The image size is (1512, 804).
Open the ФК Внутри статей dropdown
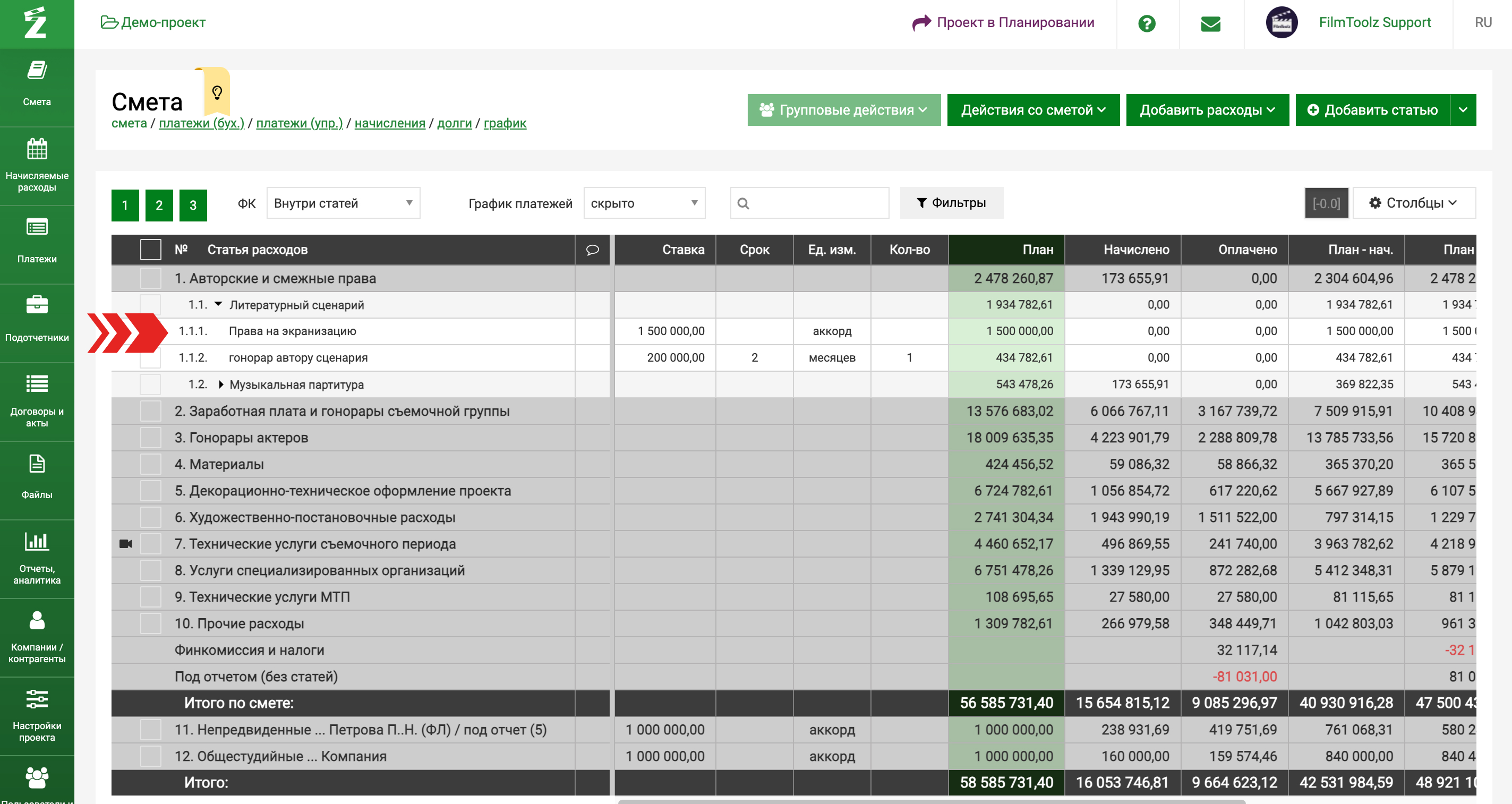point(343,203)
